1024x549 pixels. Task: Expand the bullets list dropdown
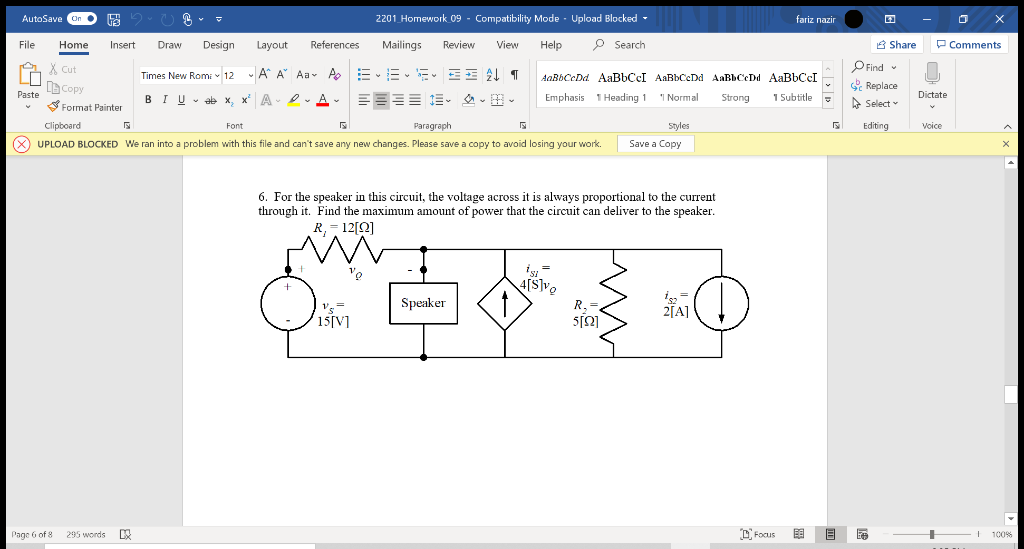[378, 76]
